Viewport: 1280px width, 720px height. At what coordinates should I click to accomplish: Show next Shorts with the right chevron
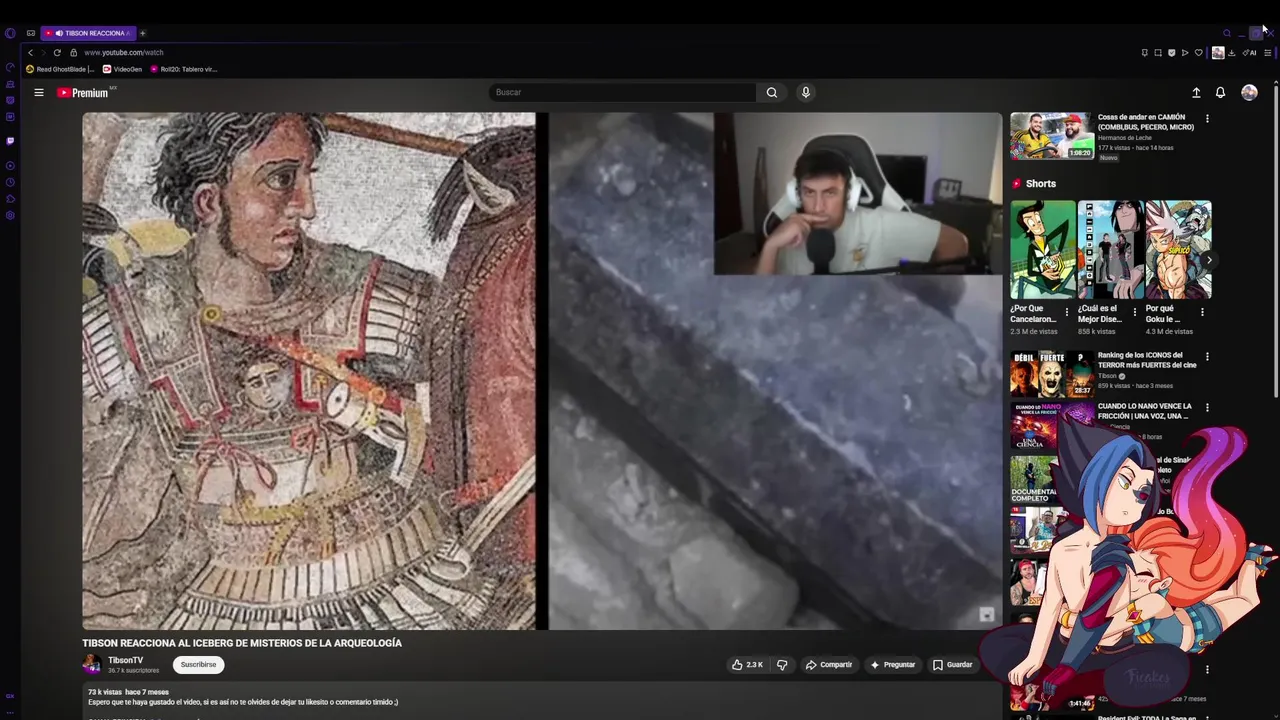(x=1209, y=260)
